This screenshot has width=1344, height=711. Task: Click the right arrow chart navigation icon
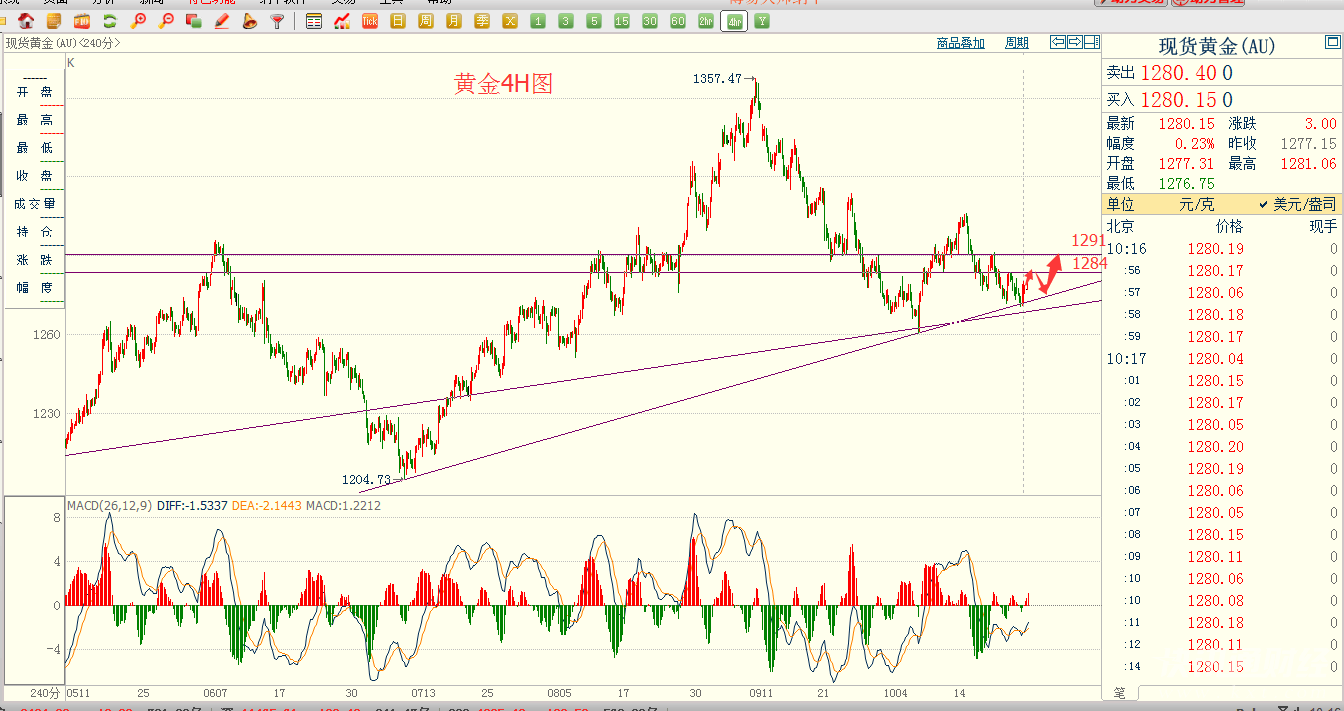1075,42
